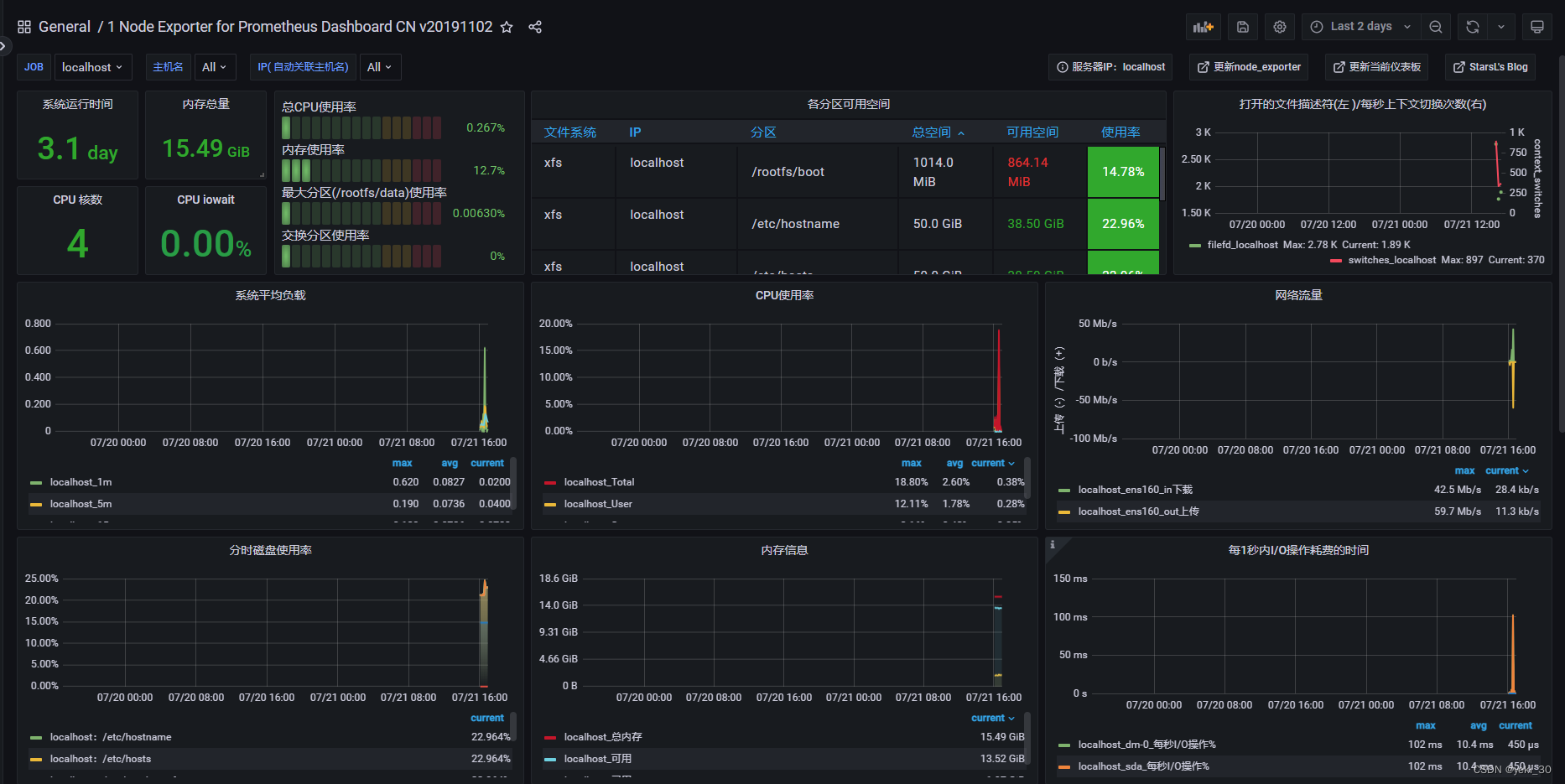Image resolution: width=1565 pixels, height=784 pixels.
Task: Click red color swatch of switches_localhost legend
Action: point(1336,261)
